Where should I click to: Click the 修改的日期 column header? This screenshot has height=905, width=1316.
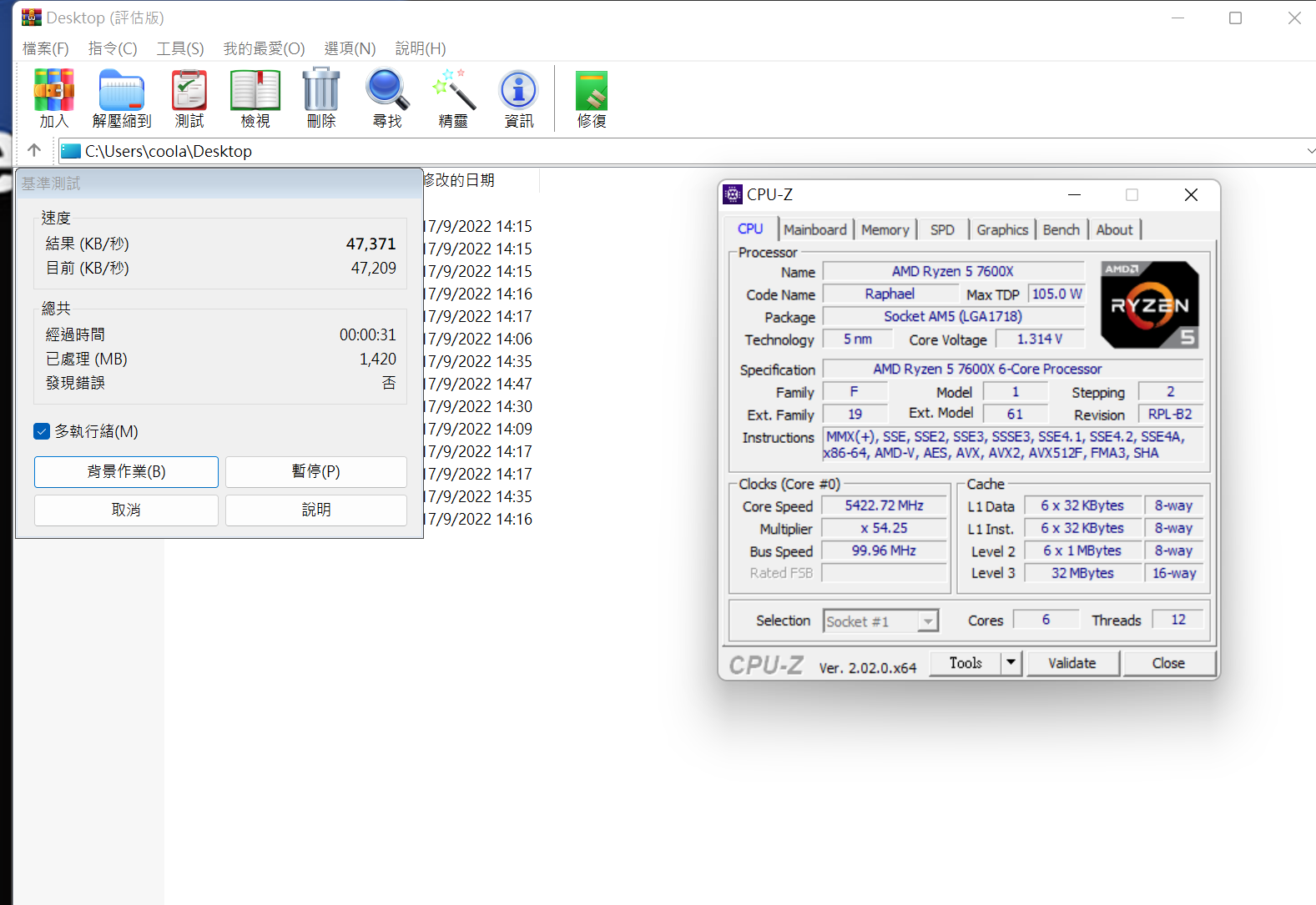point(459,180)
